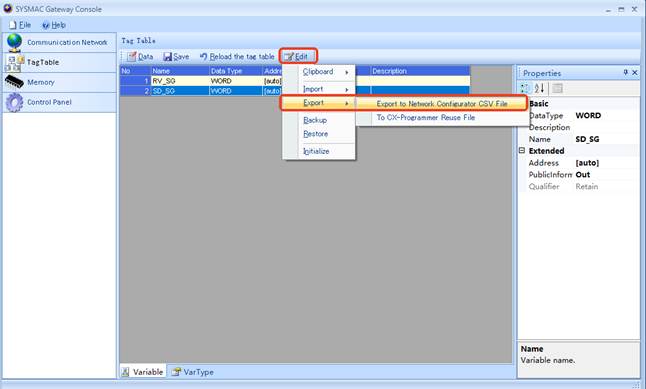Open the Control Panel sidebar section
Screen dimensions: 646x389
tap(59, 102)
